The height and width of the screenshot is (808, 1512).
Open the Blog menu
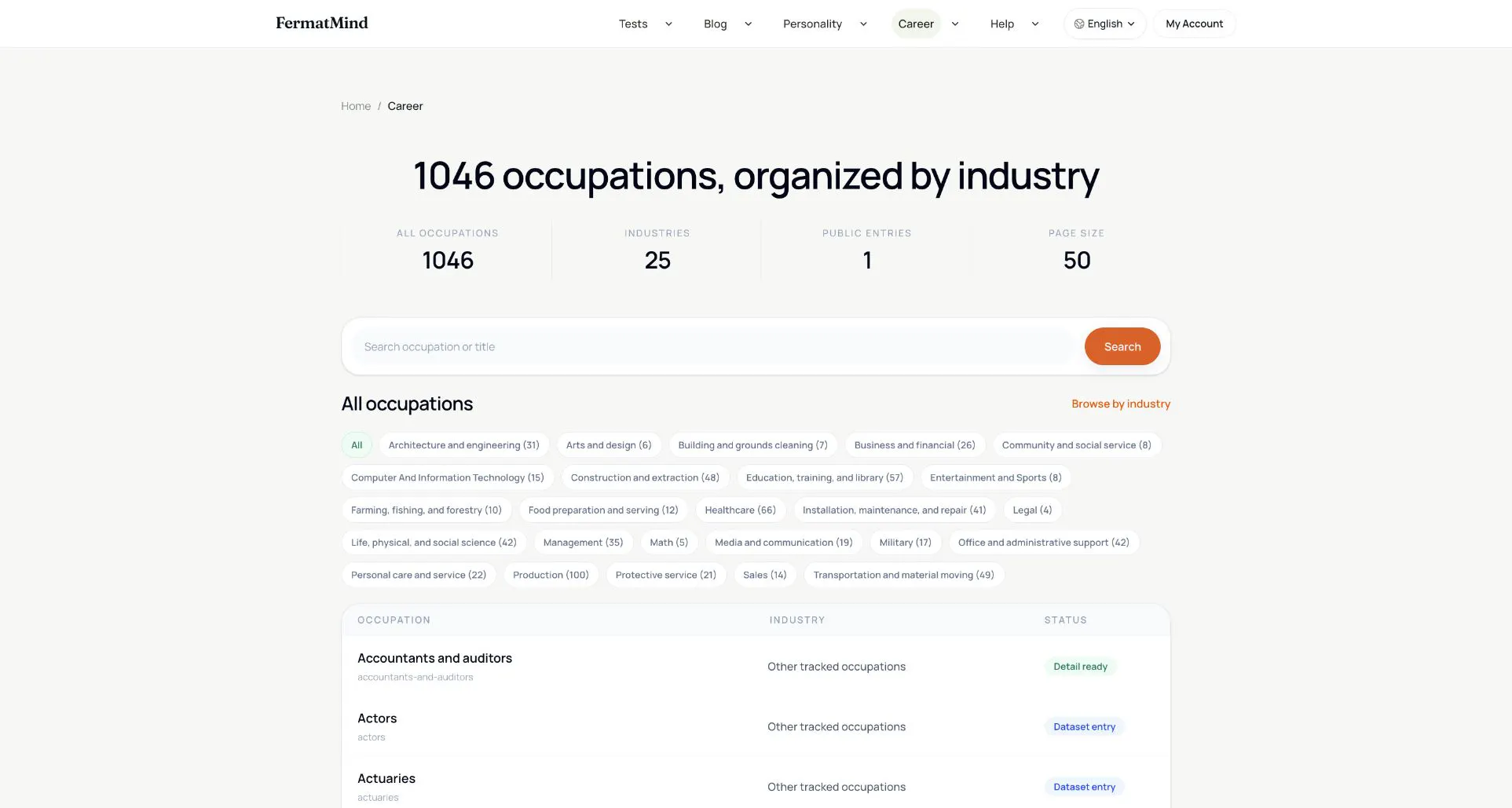point(715,24)
